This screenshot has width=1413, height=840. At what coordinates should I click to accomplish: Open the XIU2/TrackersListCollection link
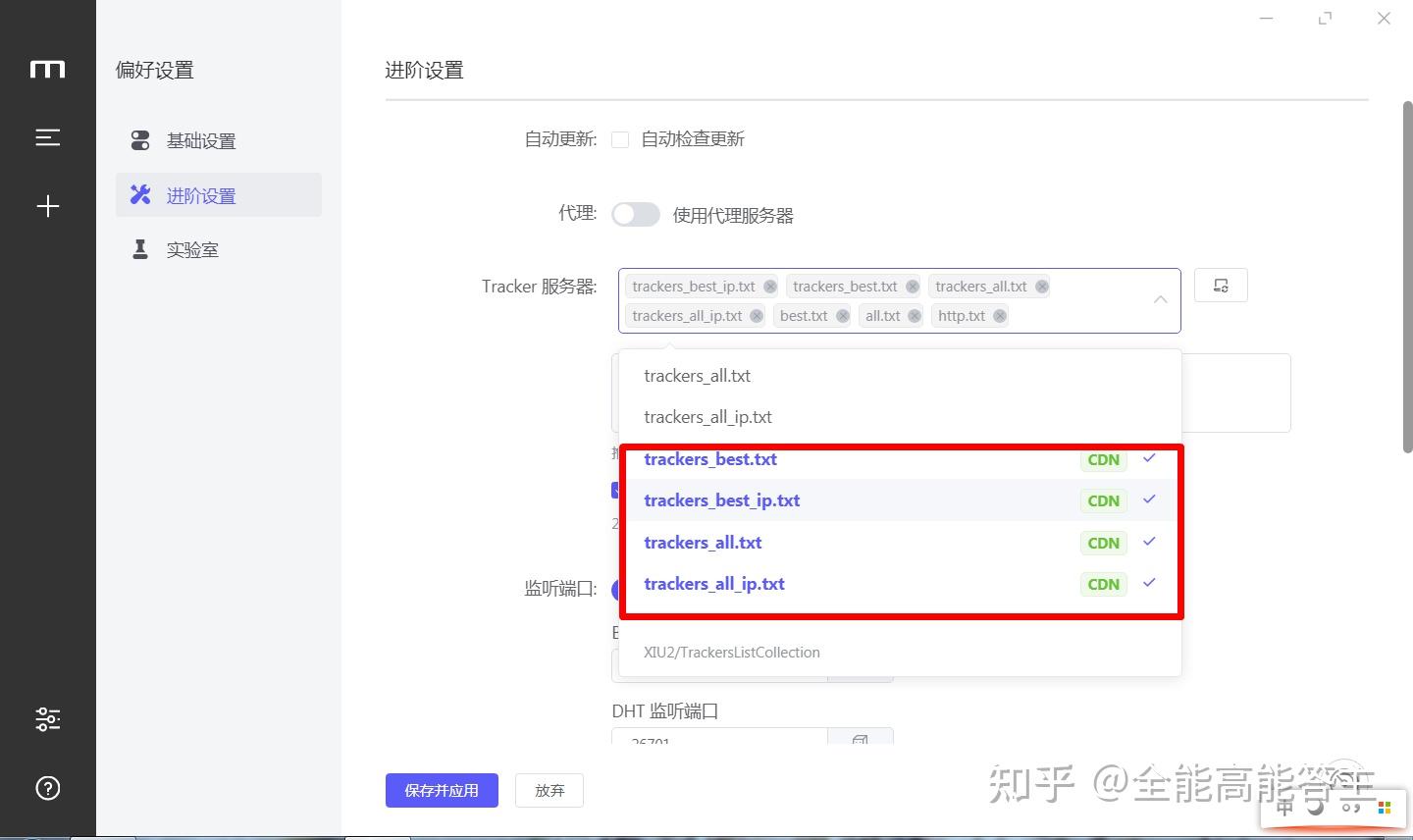click(731, 652)
